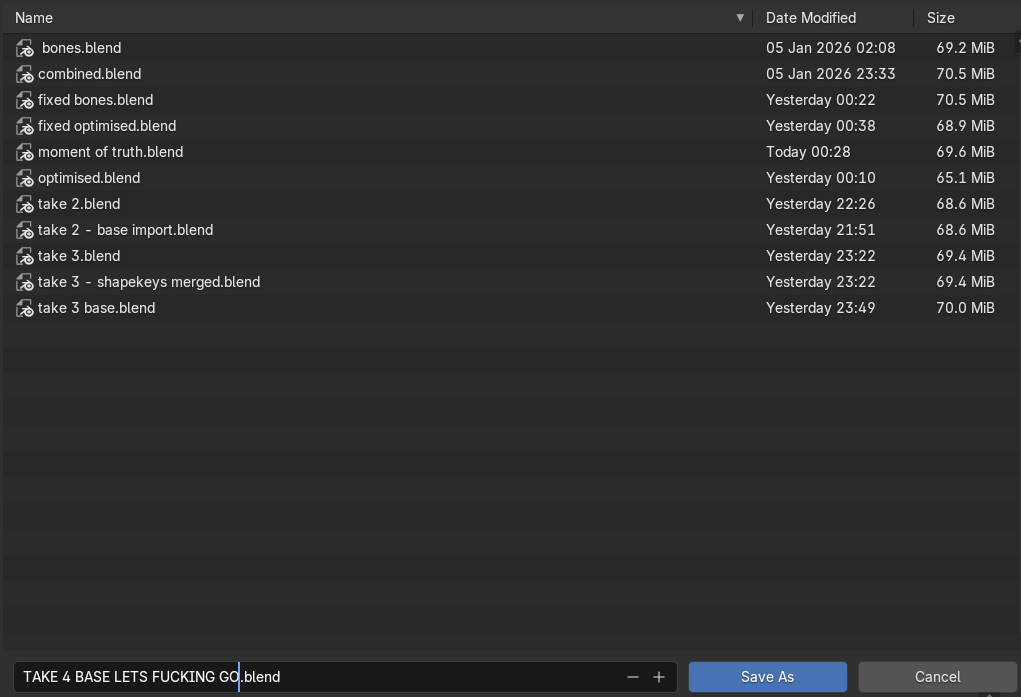Click Save As to save the file
Image resolution: width=1021 pixels, height=697 pixels.
pyautogui.click(x=768, y=677)
